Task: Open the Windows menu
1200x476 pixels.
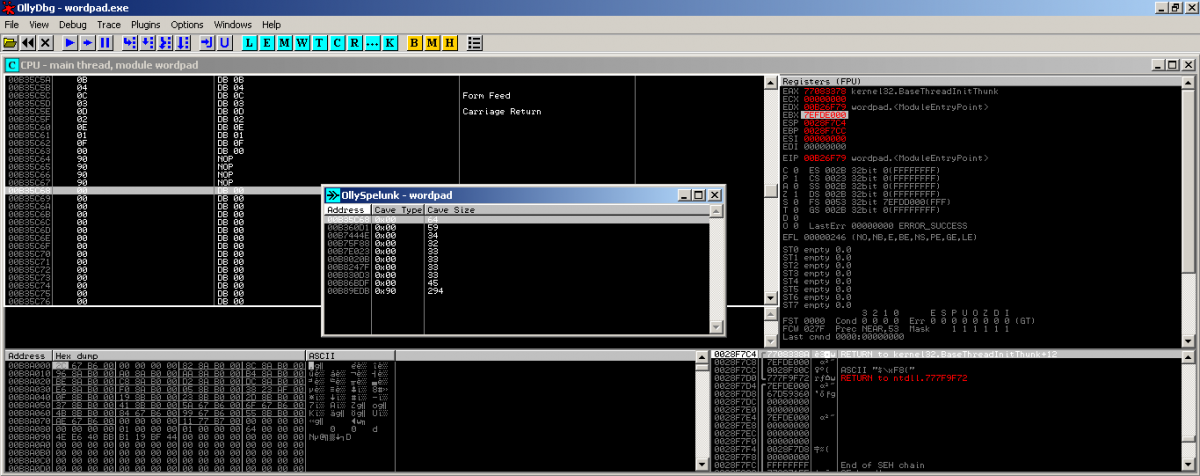Action: coord(233,24)
